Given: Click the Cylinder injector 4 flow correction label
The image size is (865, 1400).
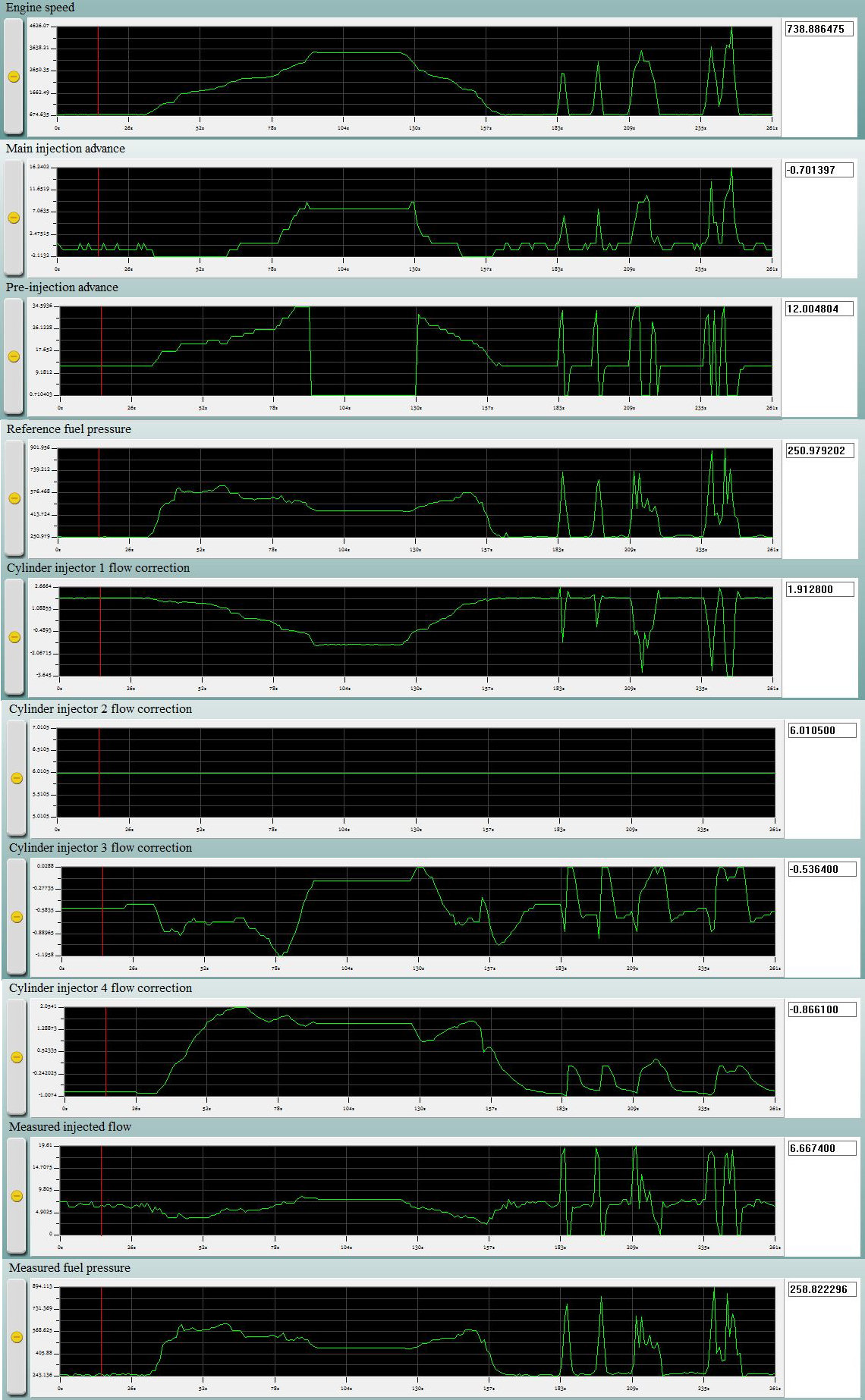Looking at the screenshot, I should (100, 987).
